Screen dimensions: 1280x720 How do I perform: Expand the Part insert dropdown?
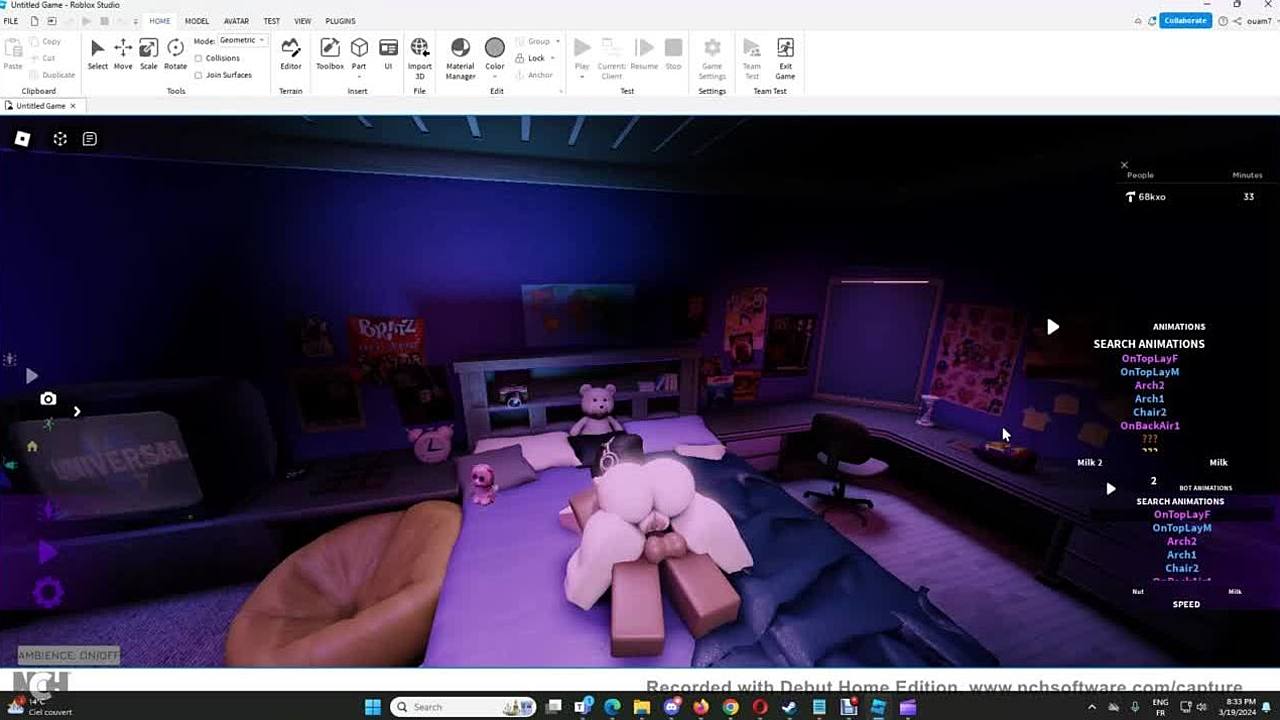pos(359,76)
